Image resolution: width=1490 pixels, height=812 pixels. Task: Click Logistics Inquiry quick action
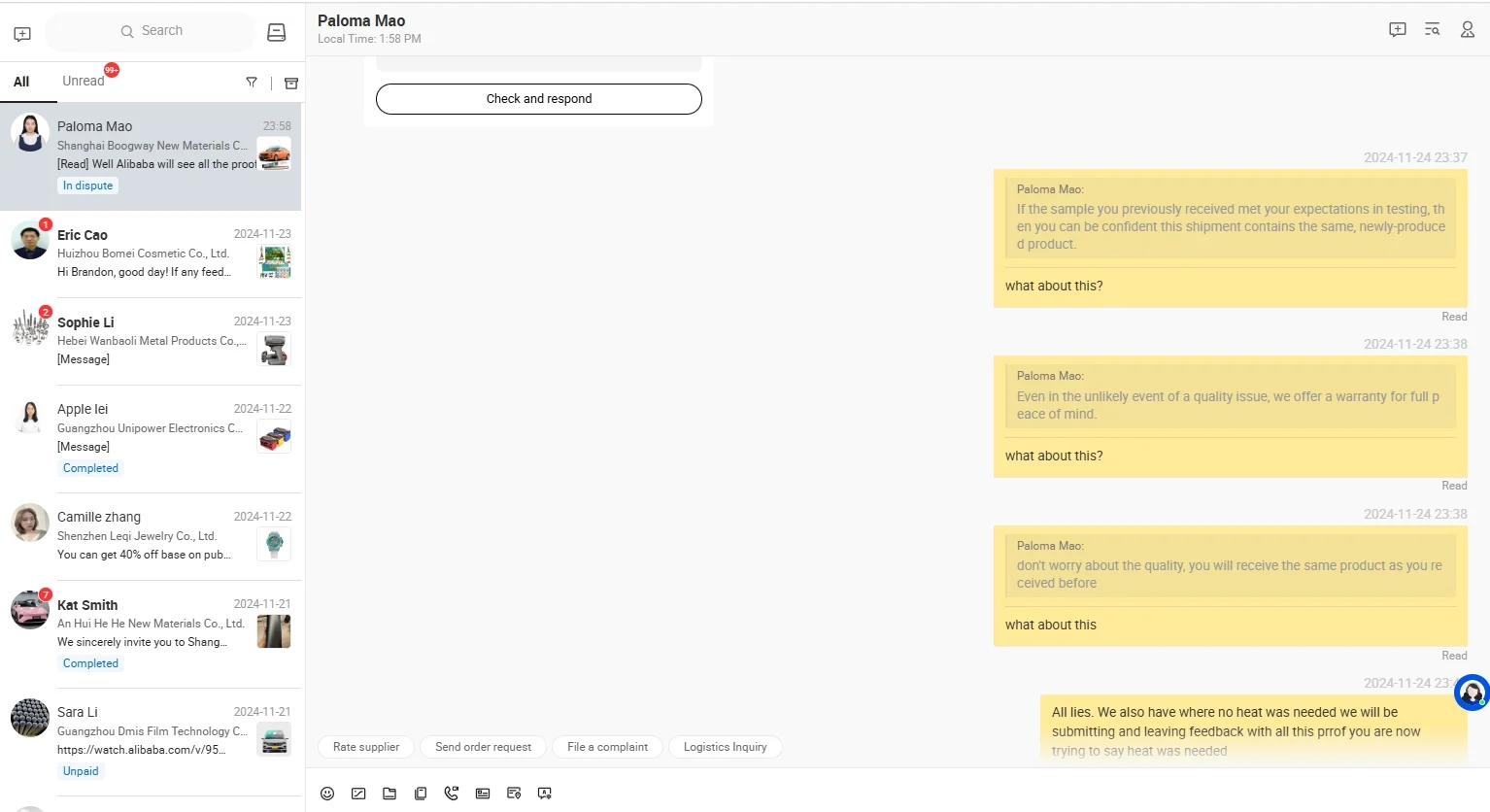point(725,747)
